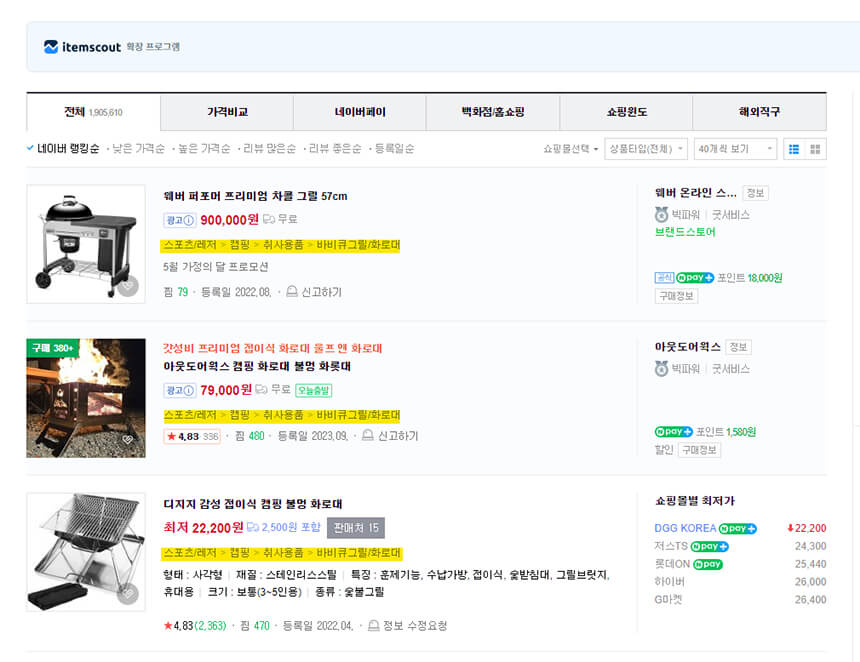Viewport: 860px width, 662px height.
Task: Click Npay badge next to DGG KOREA
Action: coord(738,529)
